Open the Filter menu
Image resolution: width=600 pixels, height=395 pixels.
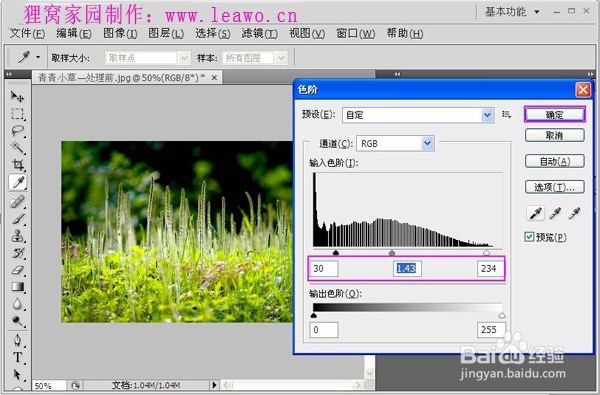[x=259, y=34]
